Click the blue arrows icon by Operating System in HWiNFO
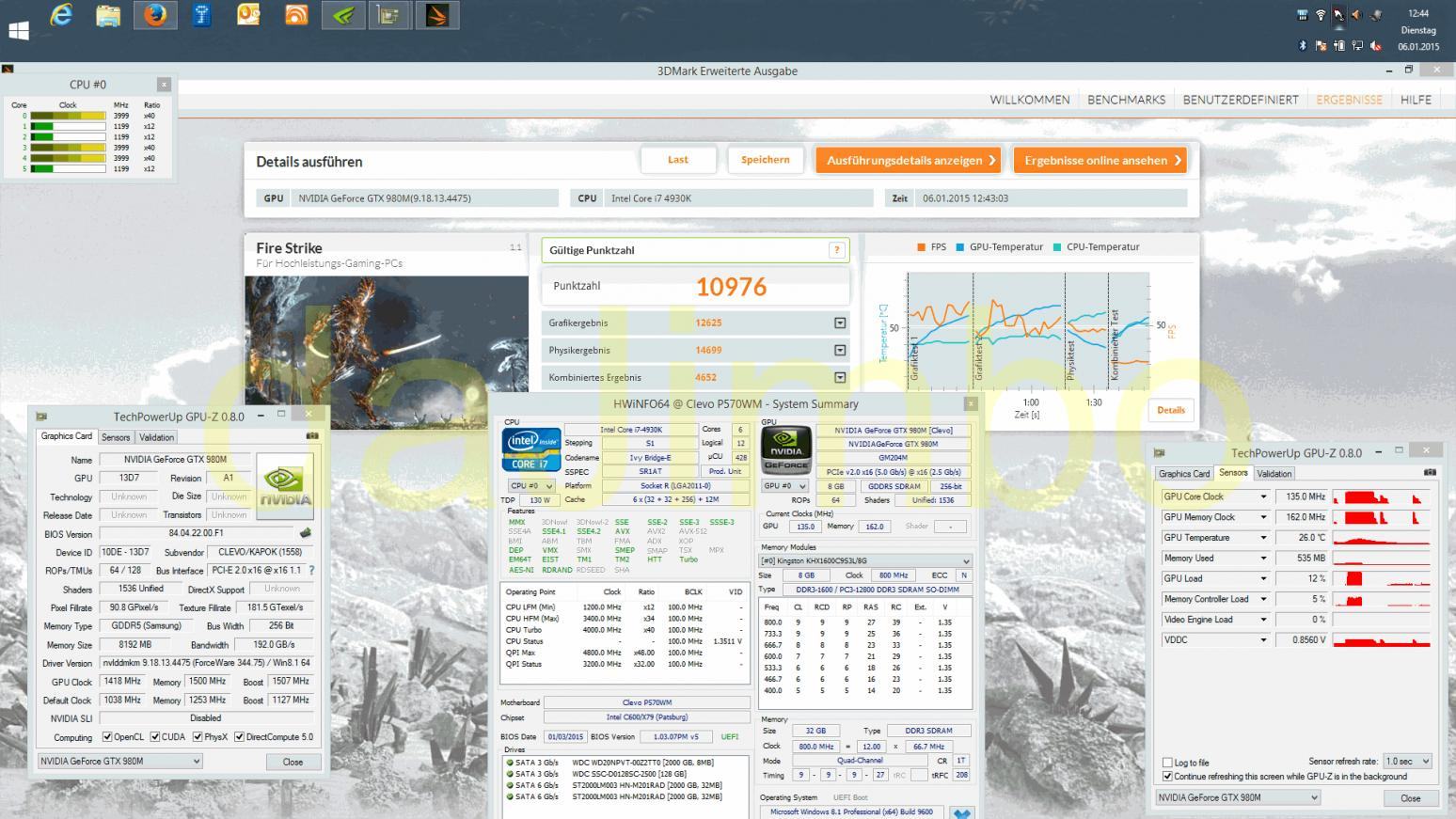This screenshot has width=1456, height=819. coord(961,812)
